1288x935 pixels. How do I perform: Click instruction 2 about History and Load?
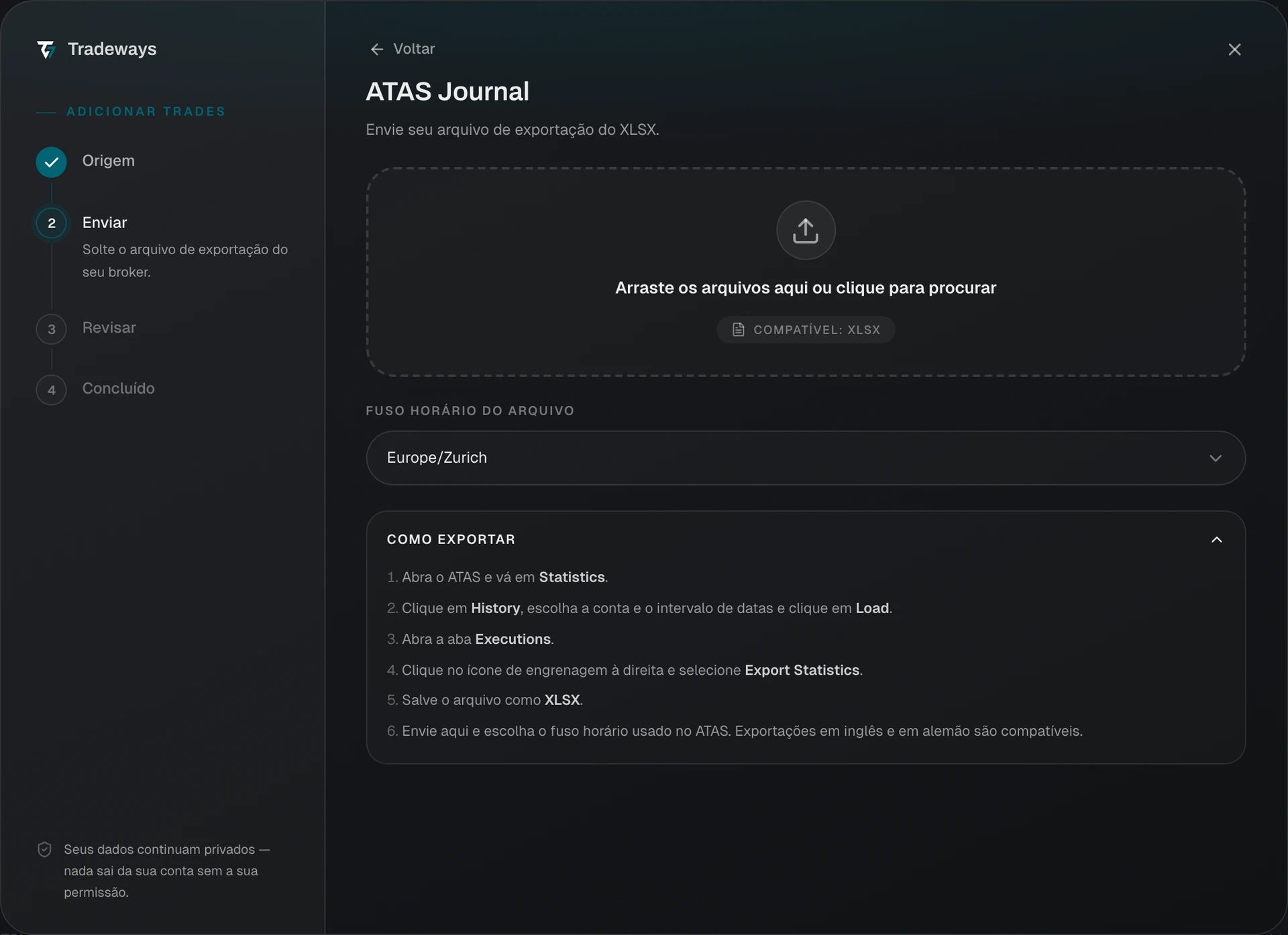pyautogui.click(x=639, y=608)
